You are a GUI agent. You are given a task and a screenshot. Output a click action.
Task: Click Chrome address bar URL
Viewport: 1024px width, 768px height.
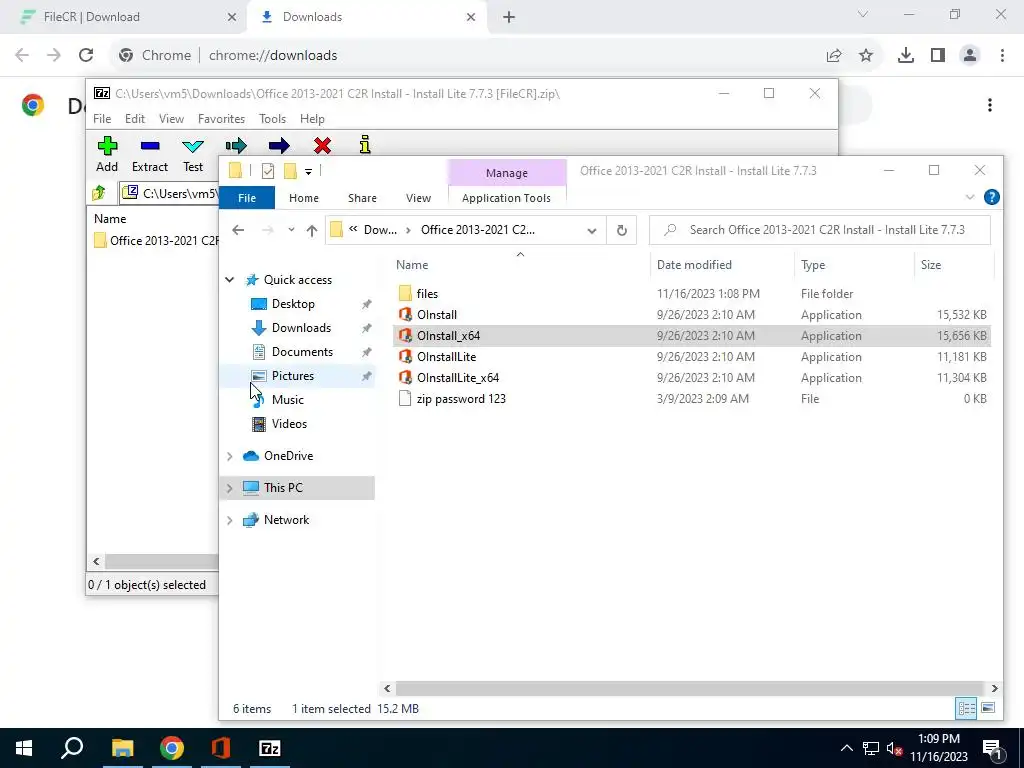click(273, 56)
